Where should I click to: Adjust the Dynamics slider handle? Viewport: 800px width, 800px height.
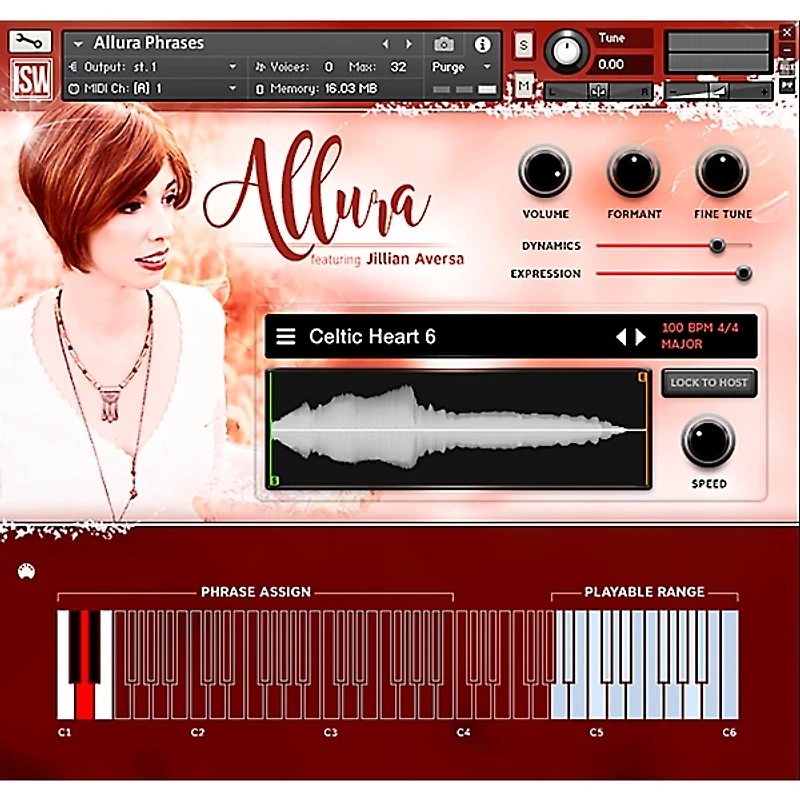coord(717,246)
